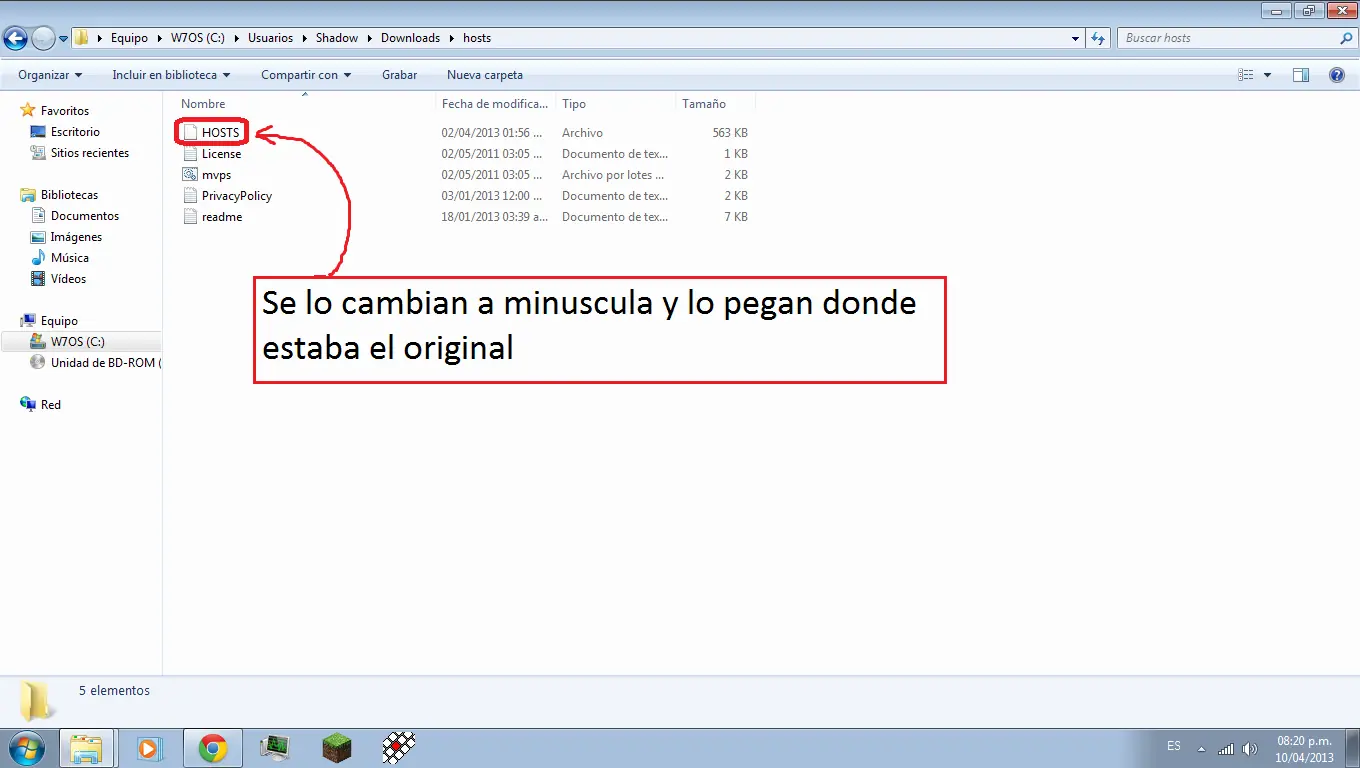This screenshot has width=1360, height=768.
Task: Click the Grabar toolbar button
Action: coord(399,75)
